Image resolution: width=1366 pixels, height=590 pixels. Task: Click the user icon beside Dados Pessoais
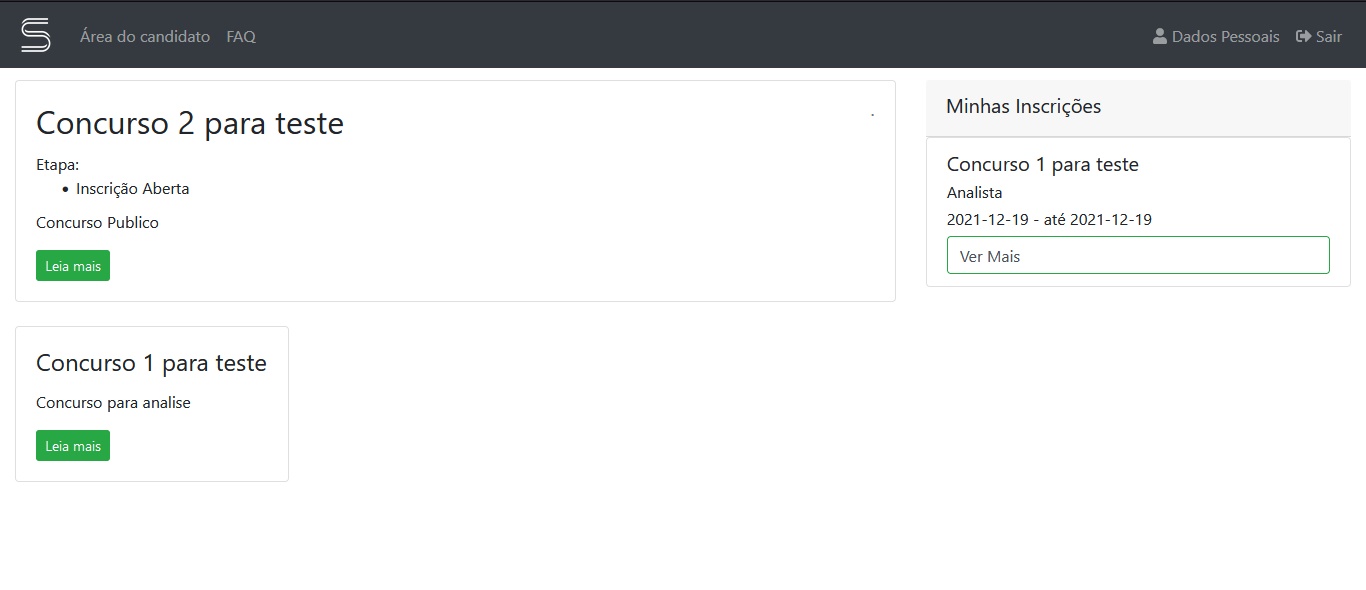point(1160,36)
